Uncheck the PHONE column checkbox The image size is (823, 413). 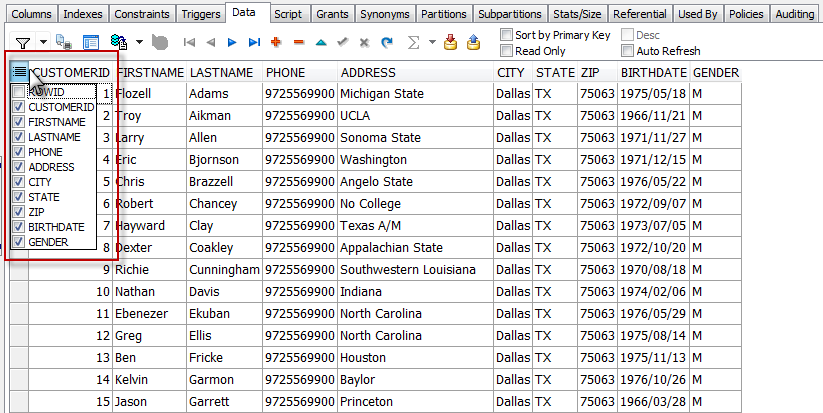tap(19, 152)
